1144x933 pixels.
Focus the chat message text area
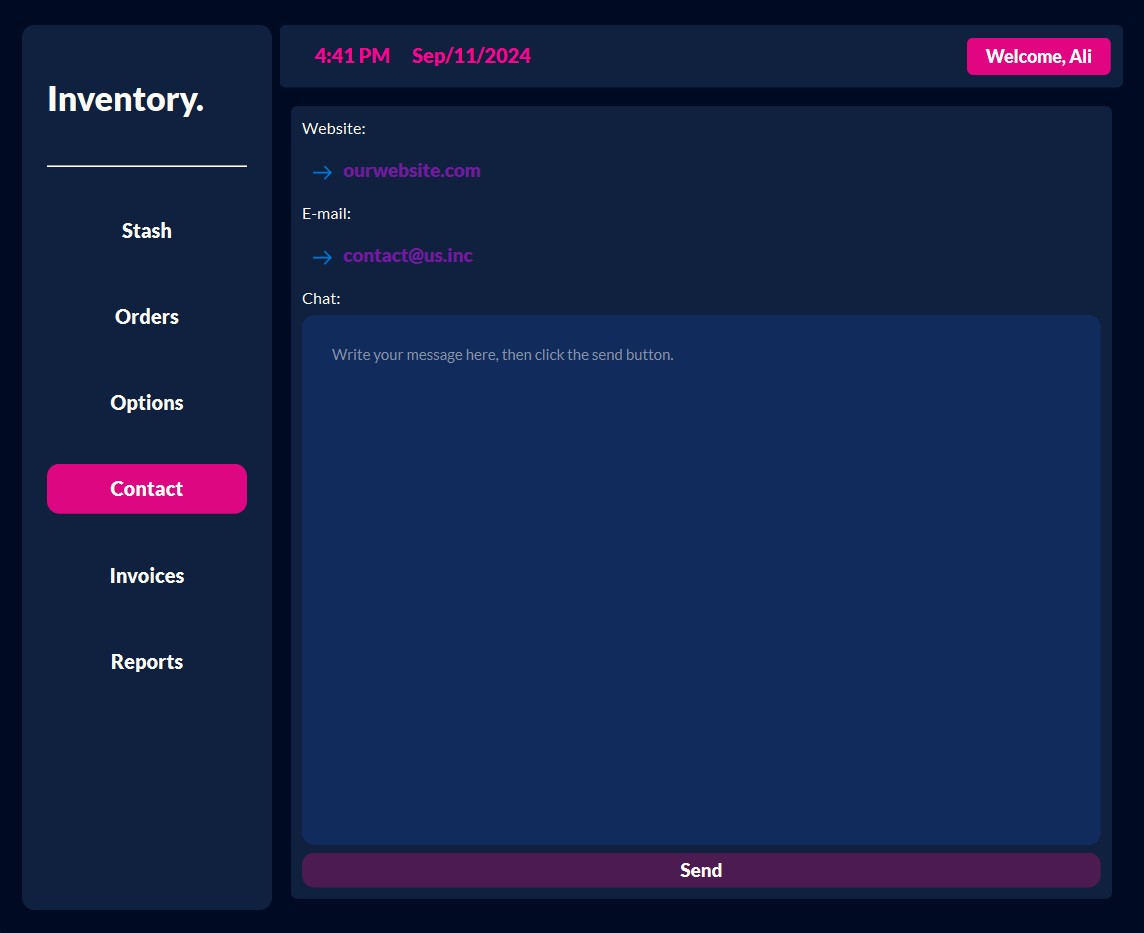click(701, 580)
